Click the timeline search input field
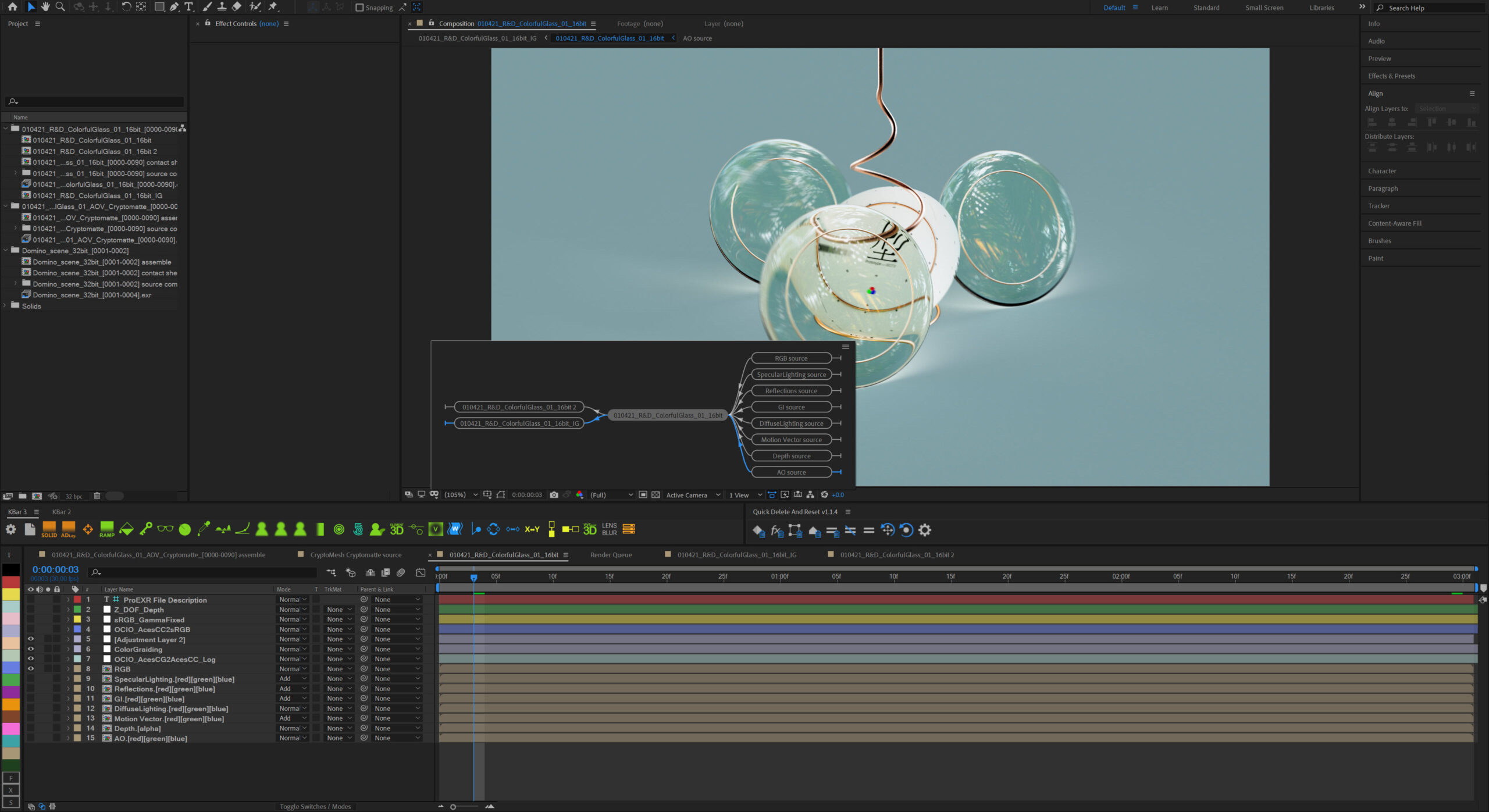 [x=198, y=573]
